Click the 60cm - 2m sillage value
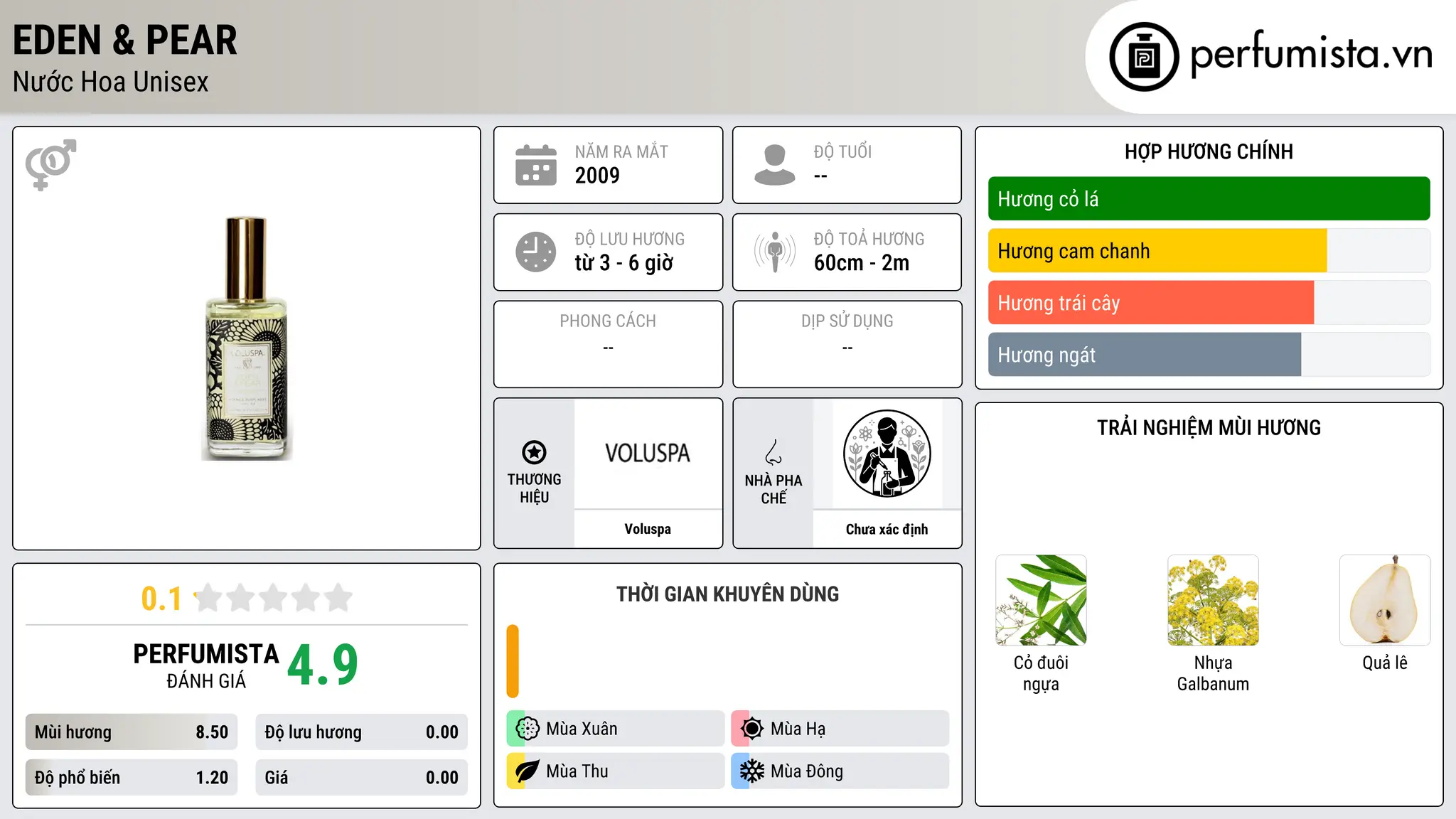Image resolution: width=1456 pixels, height=819 pixels. [x=862, y=263]
